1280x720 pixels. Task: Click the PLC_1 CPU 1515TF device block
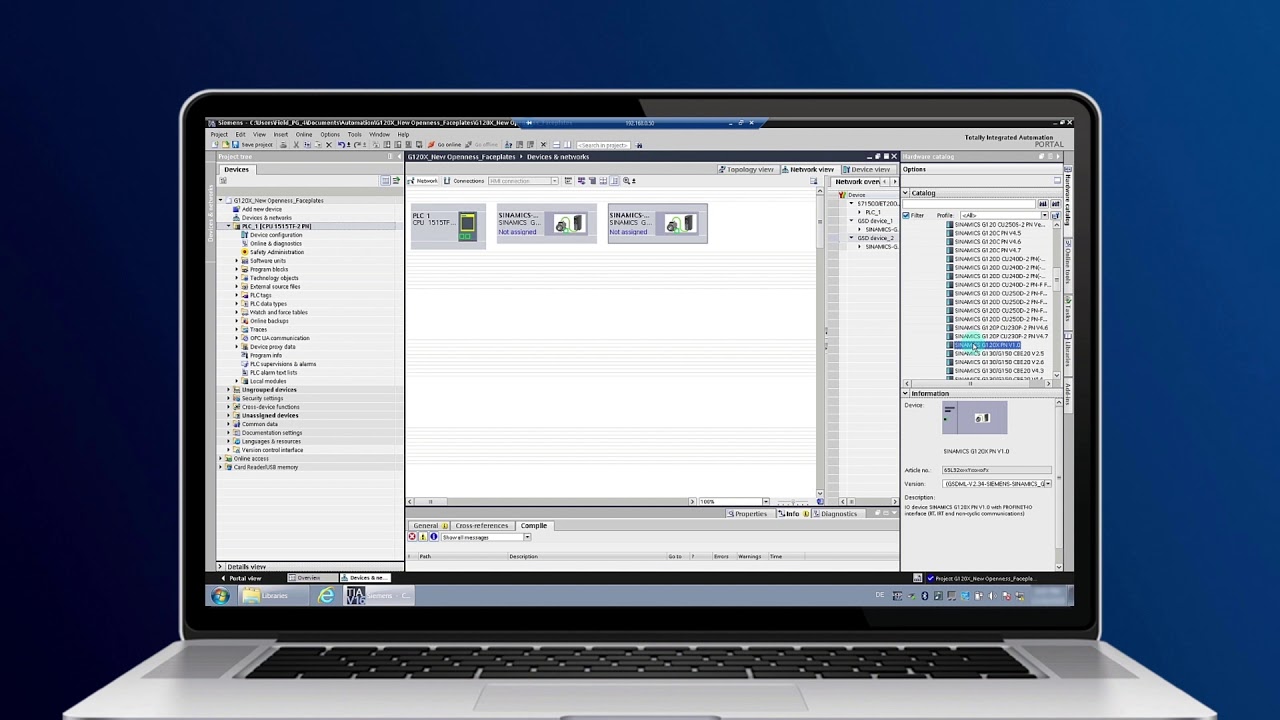pos(447,224)
